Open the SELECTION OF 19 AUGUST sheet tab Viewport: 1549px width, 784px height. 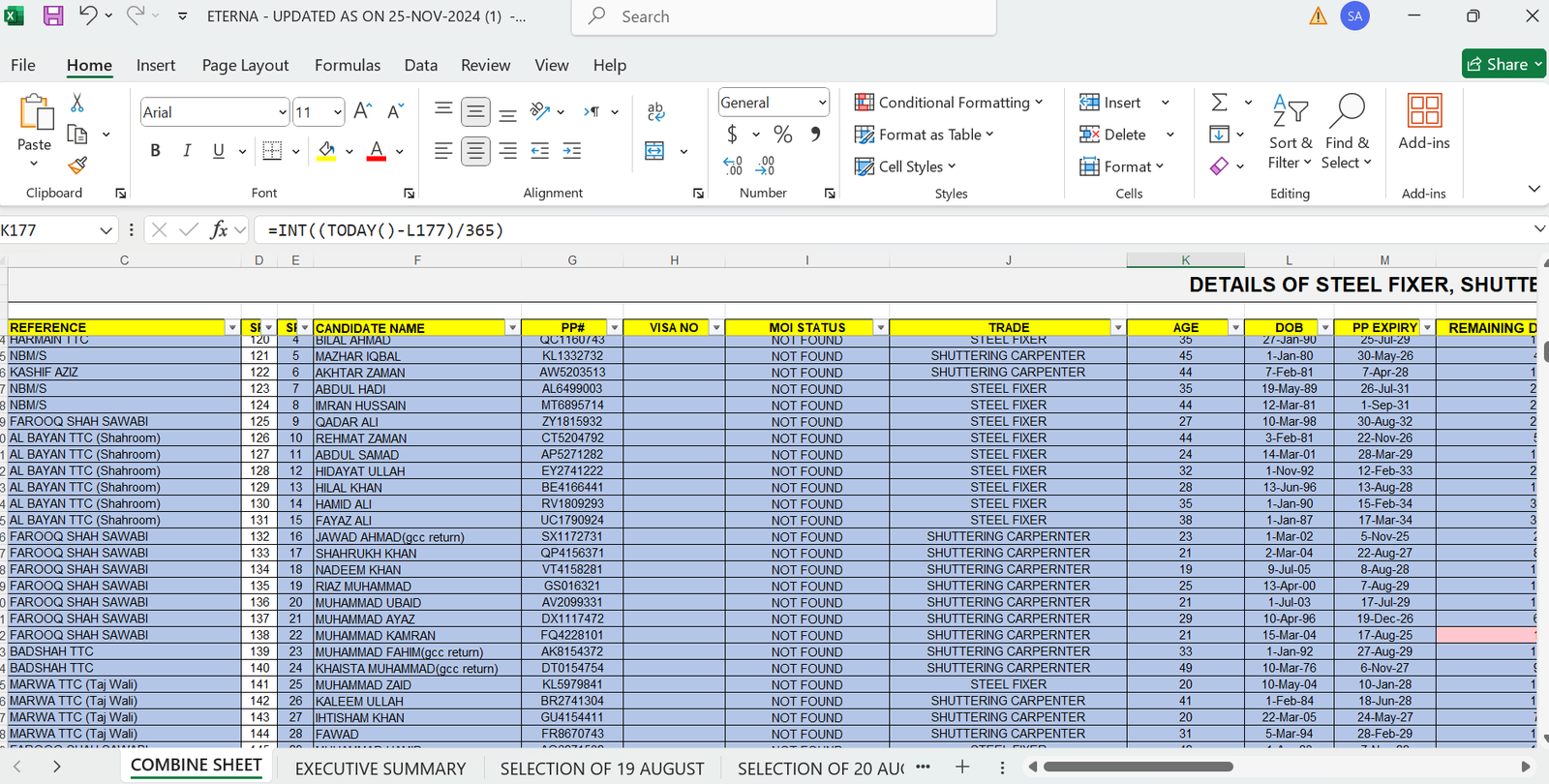pyautogui.click(x=602, y=769)
